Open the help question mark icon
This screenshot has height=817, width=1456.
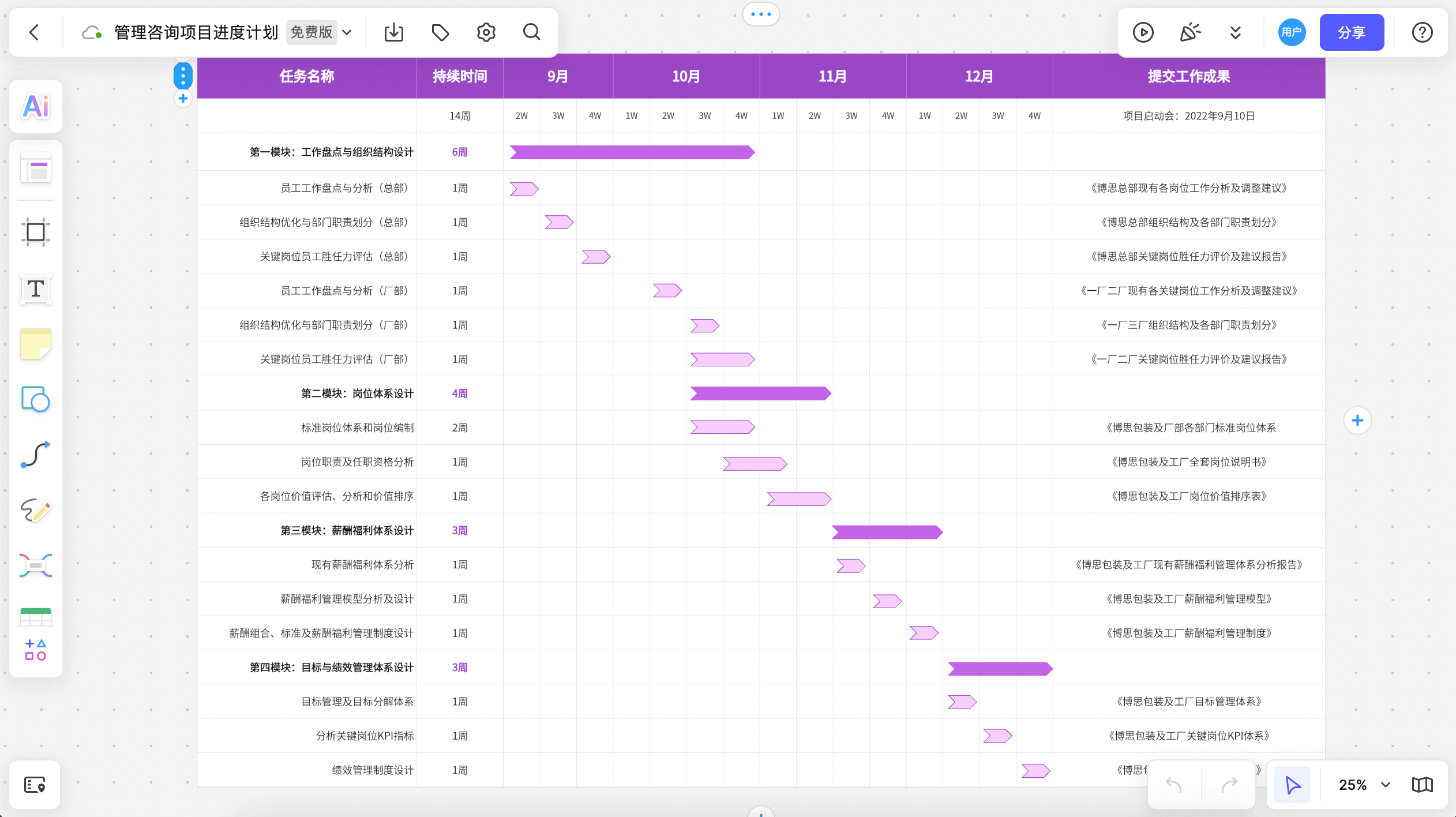click(1422, 32)
